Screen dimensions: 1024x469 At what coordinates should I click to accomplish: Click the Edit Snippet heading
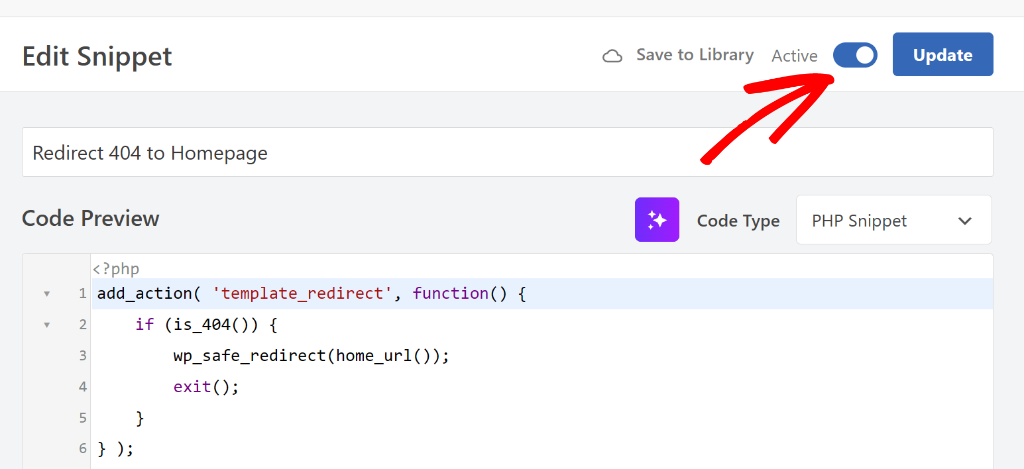pos(97,56)
